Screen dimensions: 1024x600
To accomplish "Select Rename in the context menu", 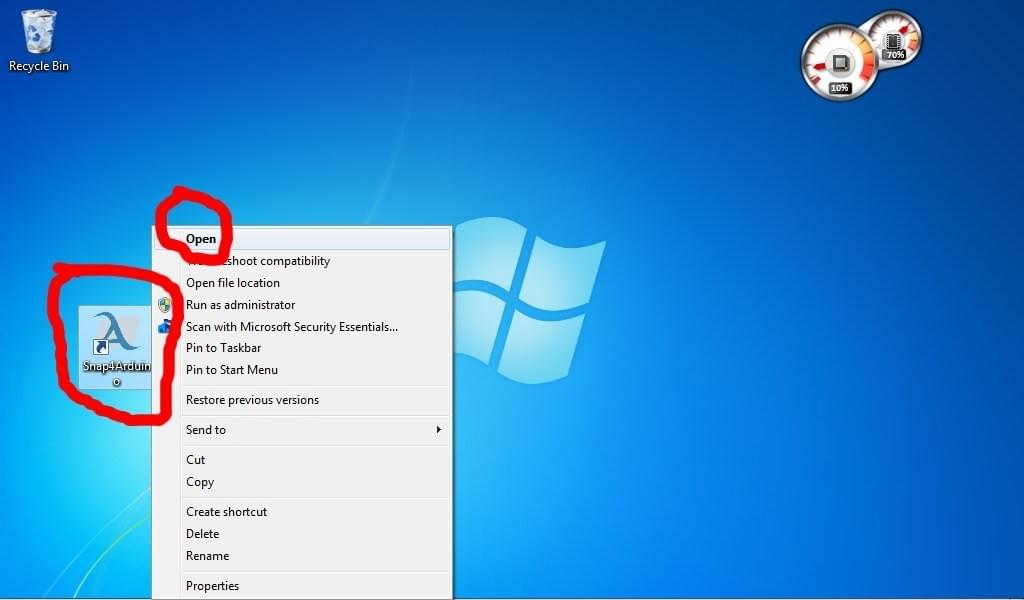I will coord(302,556).
